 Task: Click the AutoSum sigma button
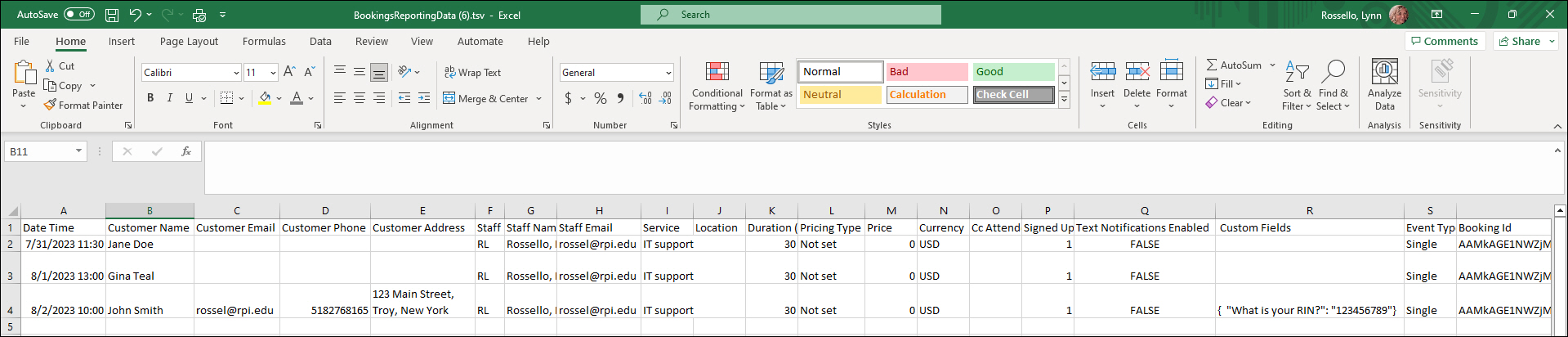(1234, 65)
